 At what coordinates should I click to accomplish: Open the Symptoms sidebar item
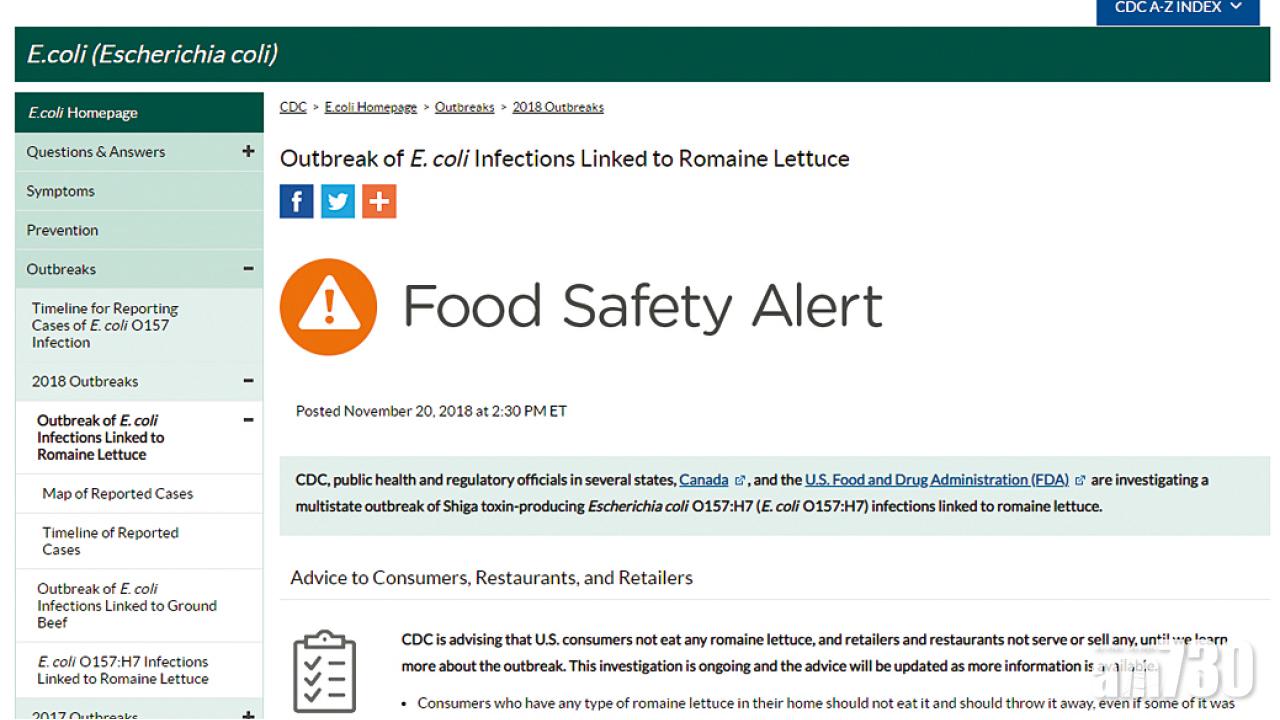[x=61, y=191]
